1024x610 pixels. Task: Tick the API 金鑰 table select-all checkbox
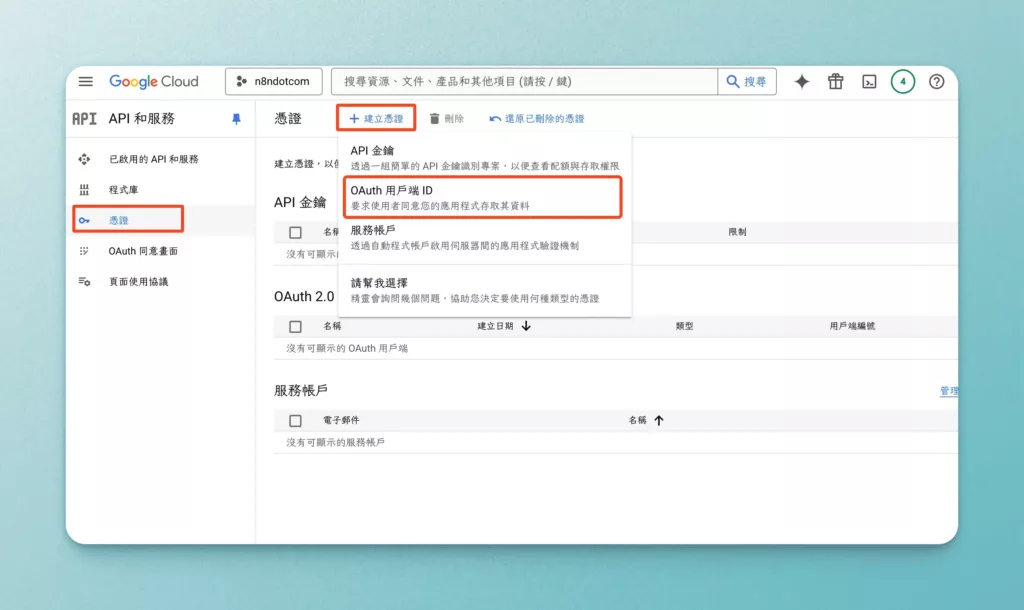click(295, 233)
